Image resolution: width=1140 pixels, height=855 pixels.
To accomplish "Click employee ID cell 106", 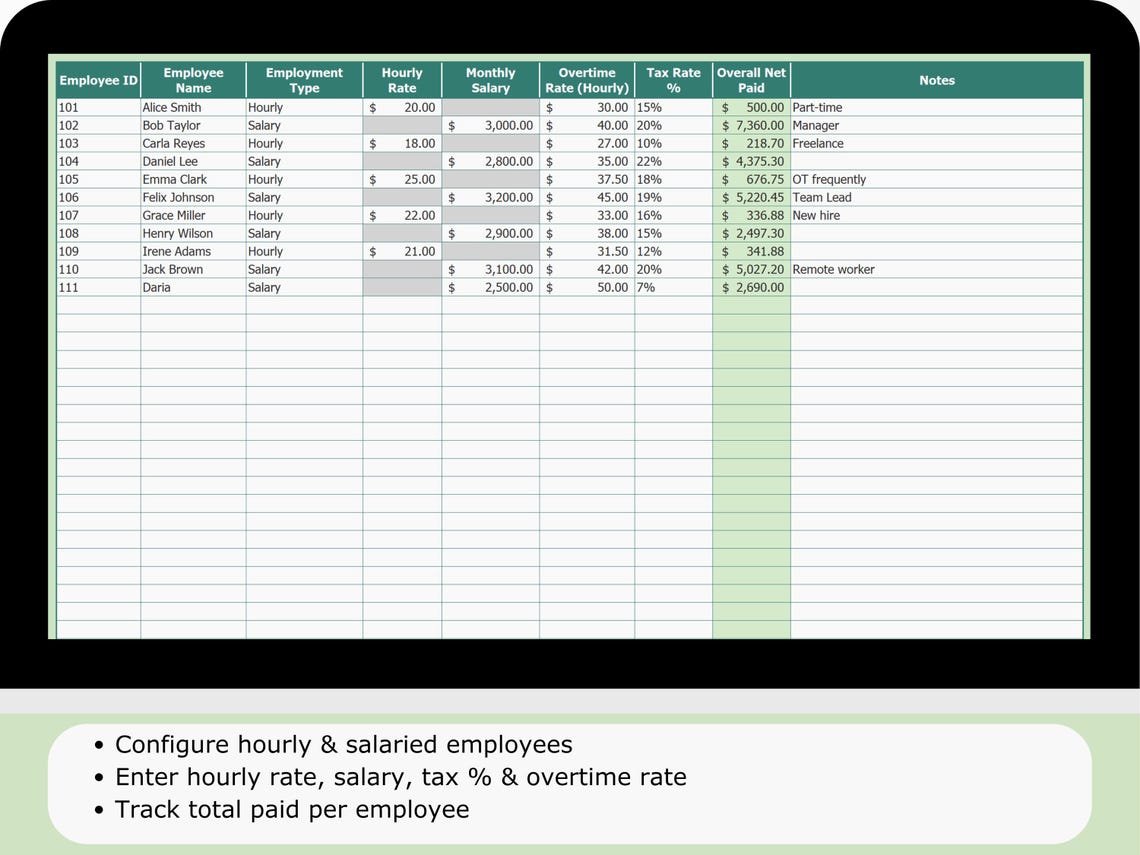I will tap(98, 197).
